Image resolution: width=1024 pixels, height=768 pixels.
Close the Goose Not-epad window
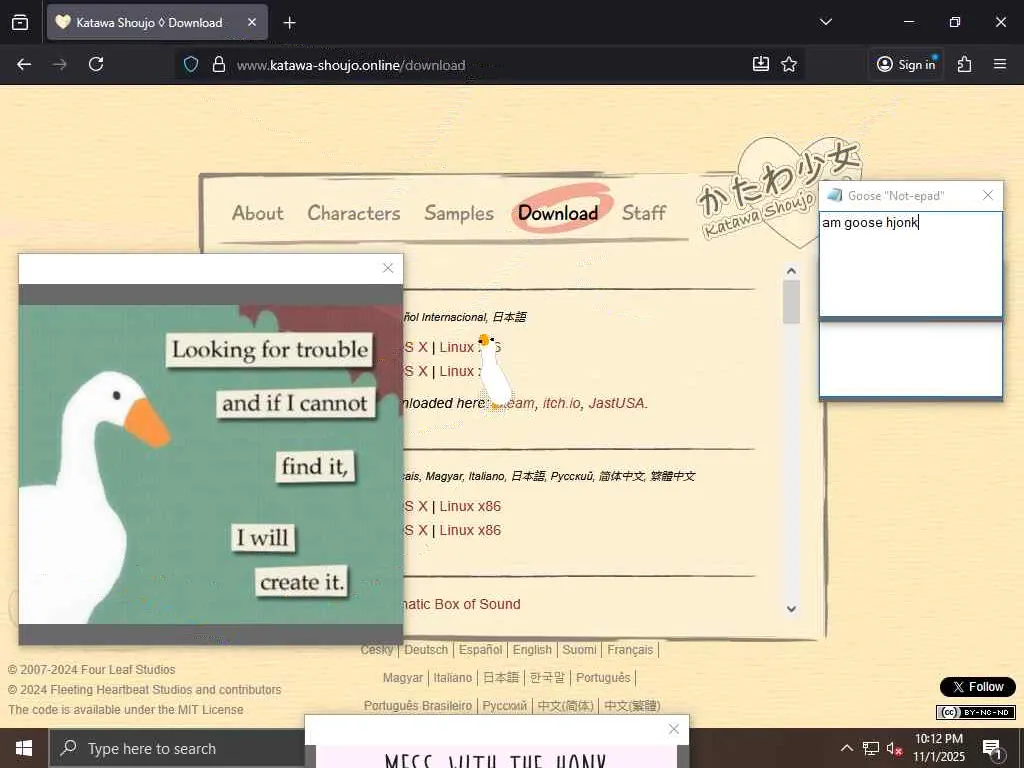pyautogui.click(x=987, y=195)
